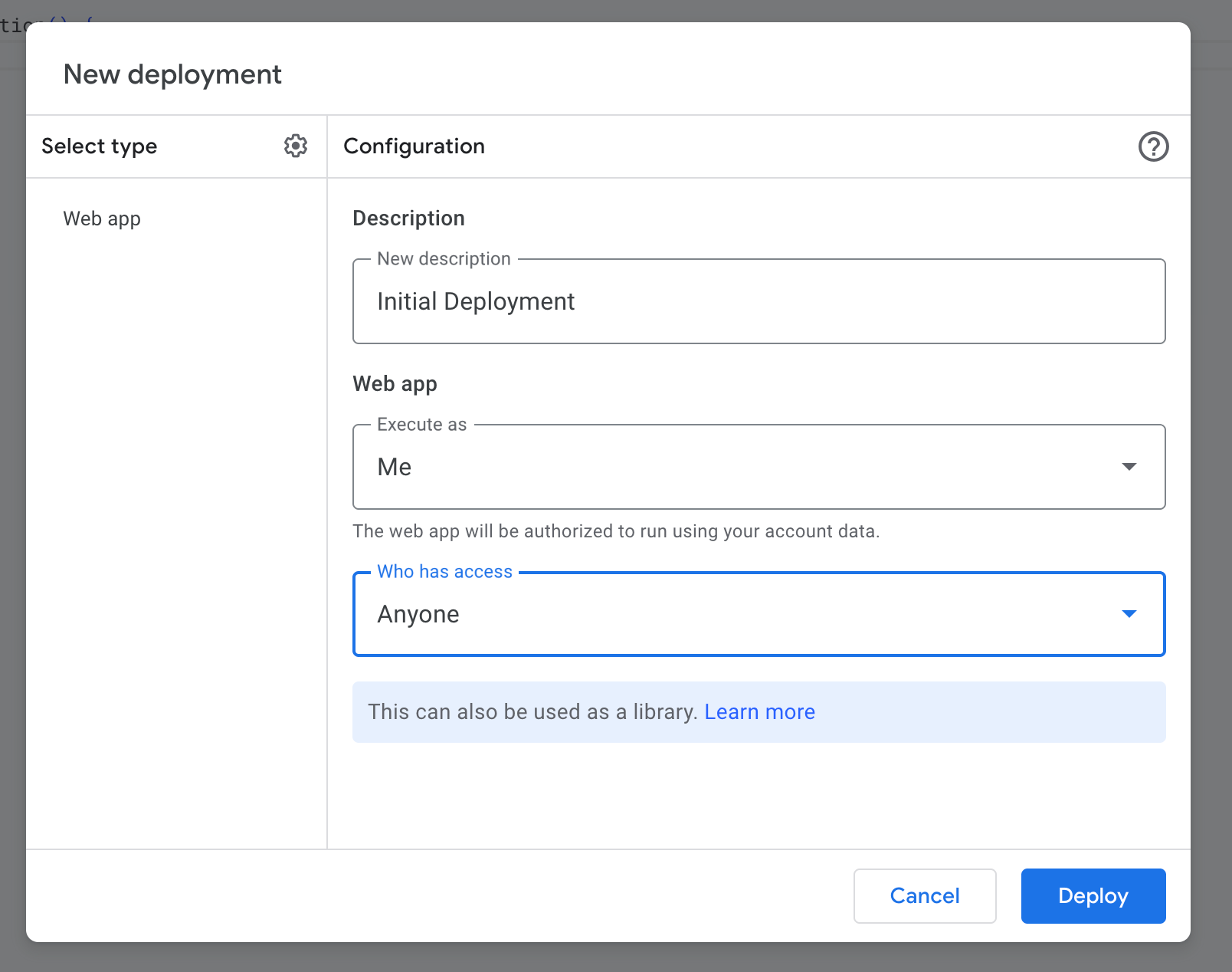The image size is (1232, 972).
Task: Click the New description input field
Action: pyautogui.click(x=759, y=301)
